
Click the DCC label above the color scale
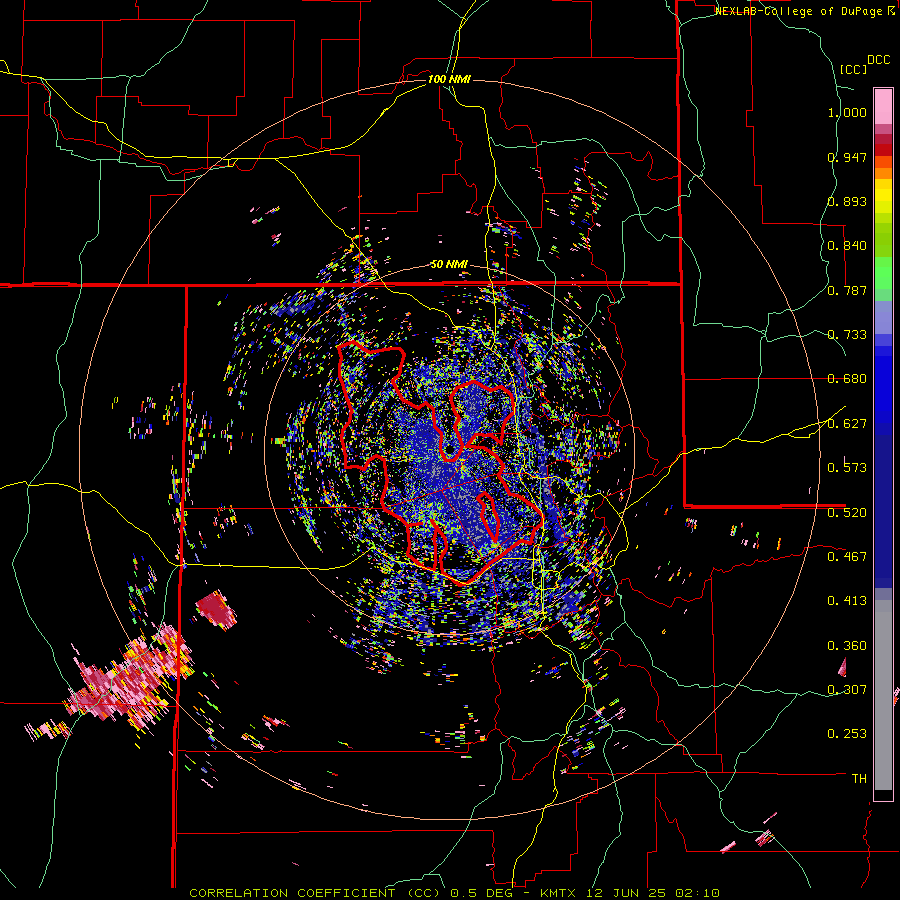[x=878, y=60]
